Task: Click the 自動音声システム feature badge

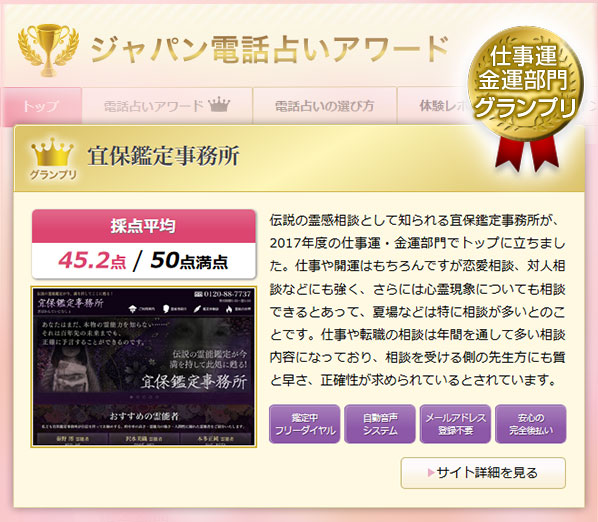Action: [x=379, y=424]
